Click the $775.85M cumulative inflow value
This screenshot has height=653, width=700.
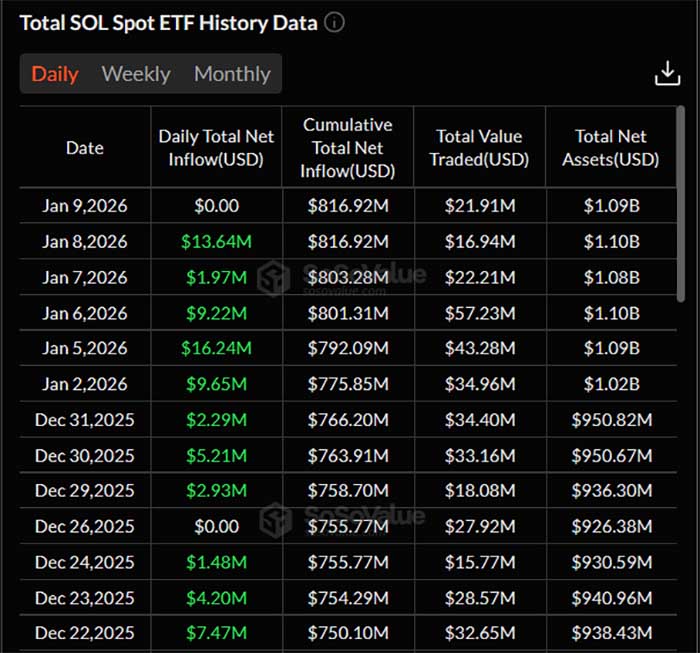coord(348,384)
